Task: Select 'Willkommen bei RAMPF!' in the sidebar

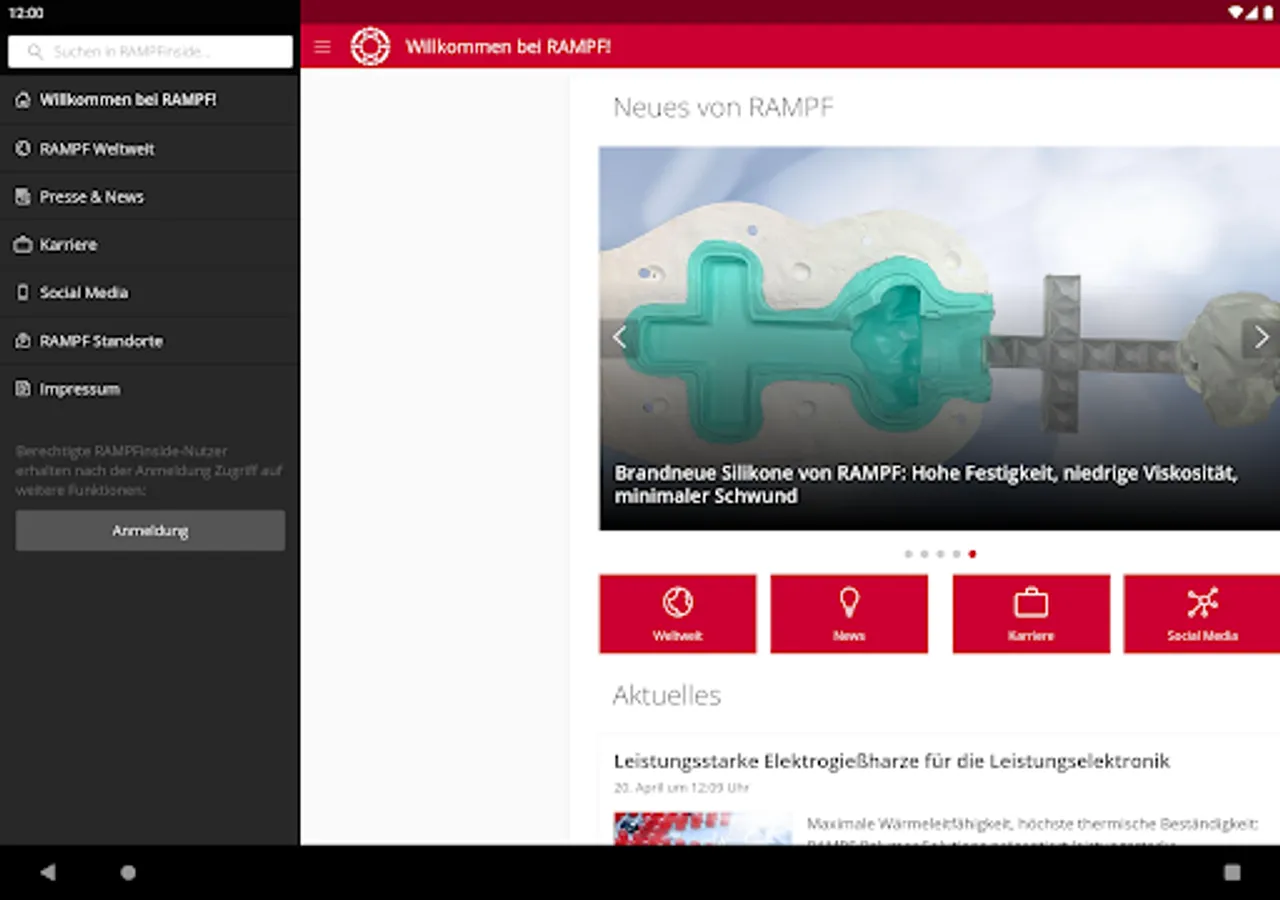Action: pos(150,100)
